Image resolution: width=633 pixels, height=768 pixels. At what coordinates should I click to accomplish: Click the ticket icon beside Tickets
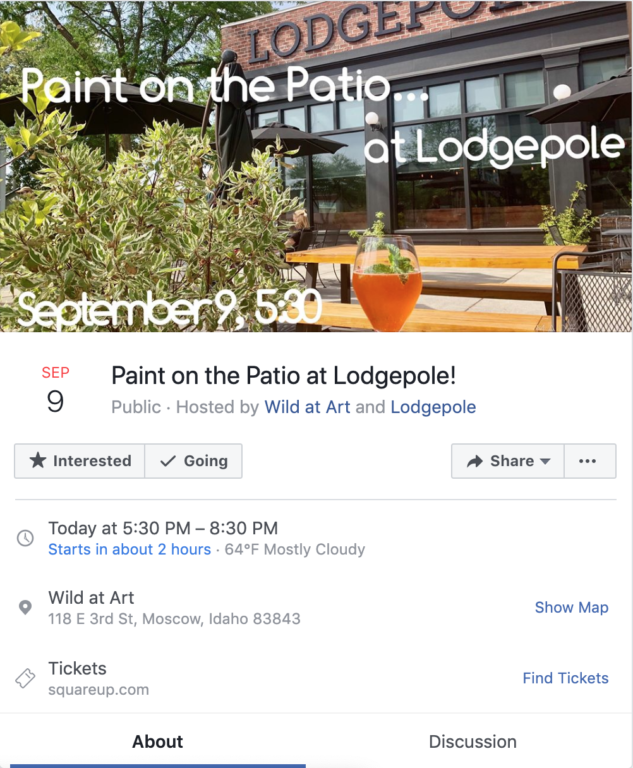click(26, 678)
